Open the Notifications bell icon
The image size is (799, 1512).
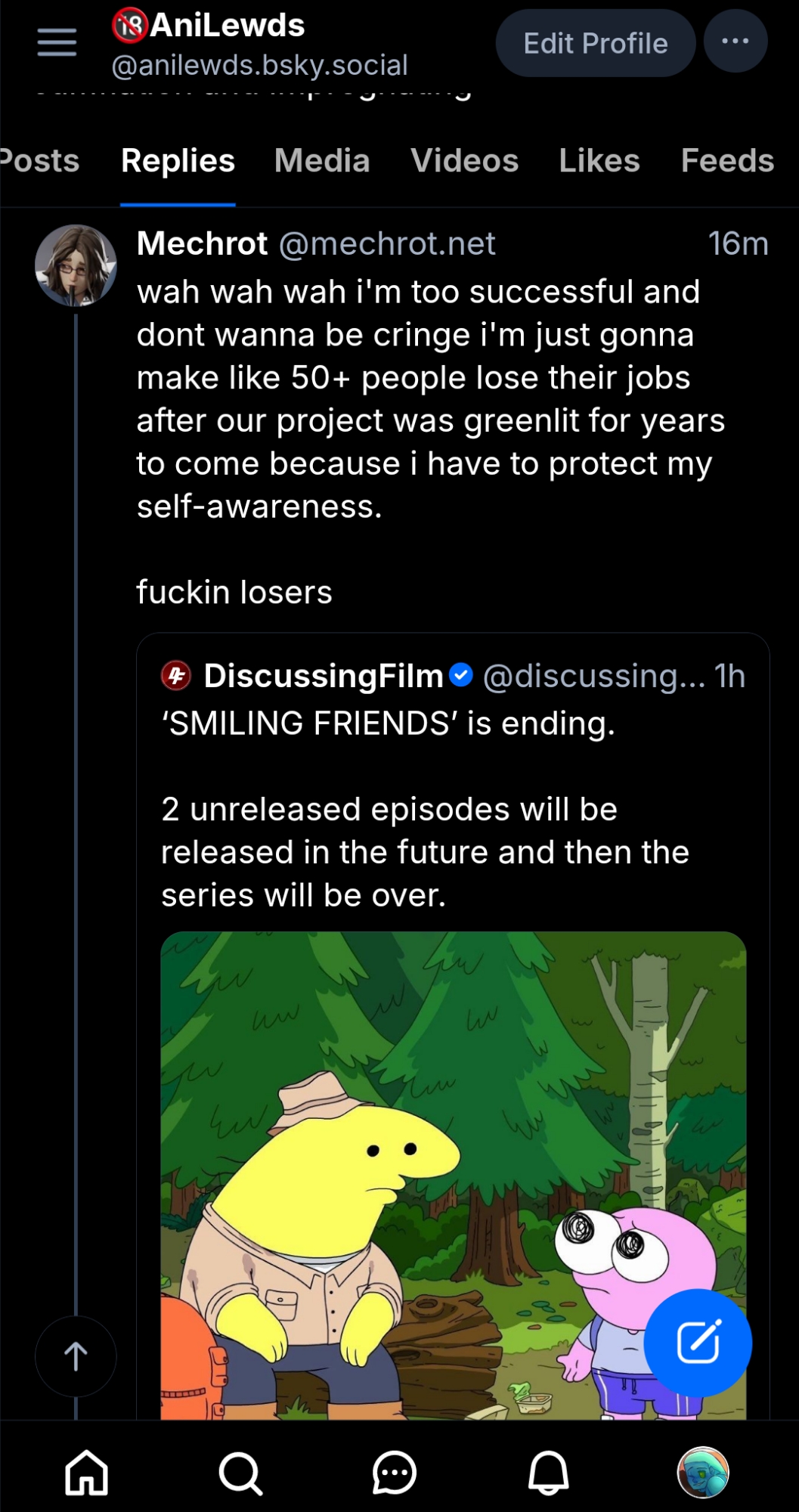click(548, 1473)
